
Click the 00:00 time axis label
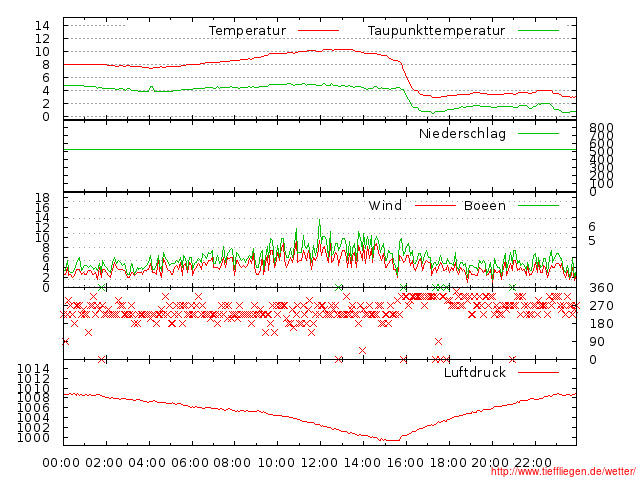pos(61,463)
